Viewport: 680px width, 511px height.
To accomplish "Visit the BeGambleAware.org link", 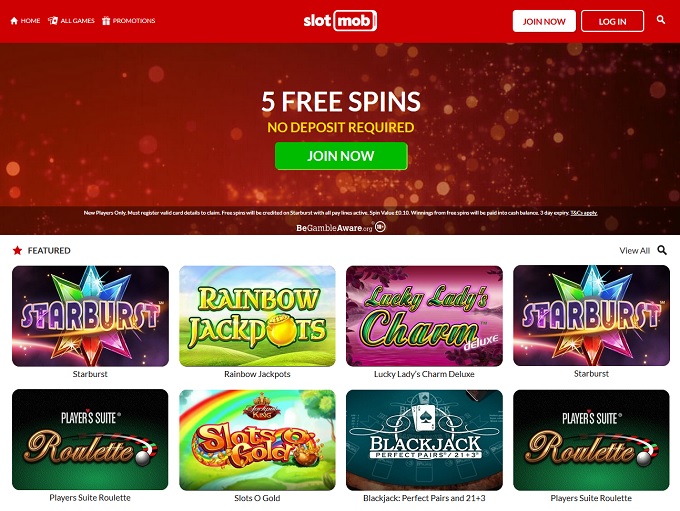I will pos(334,228).
